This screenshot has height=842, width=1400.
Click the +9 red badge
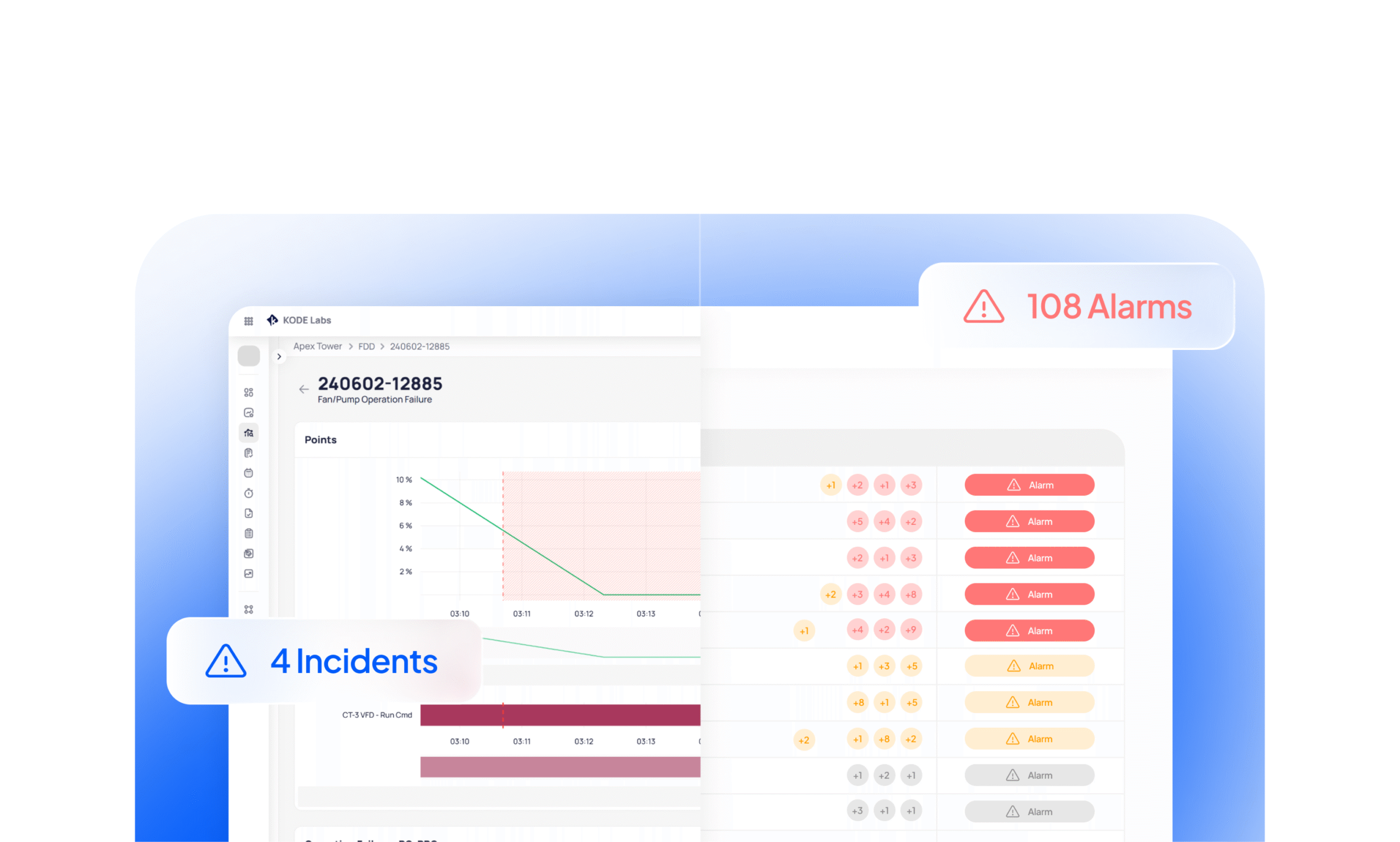[x=911, y=630]
